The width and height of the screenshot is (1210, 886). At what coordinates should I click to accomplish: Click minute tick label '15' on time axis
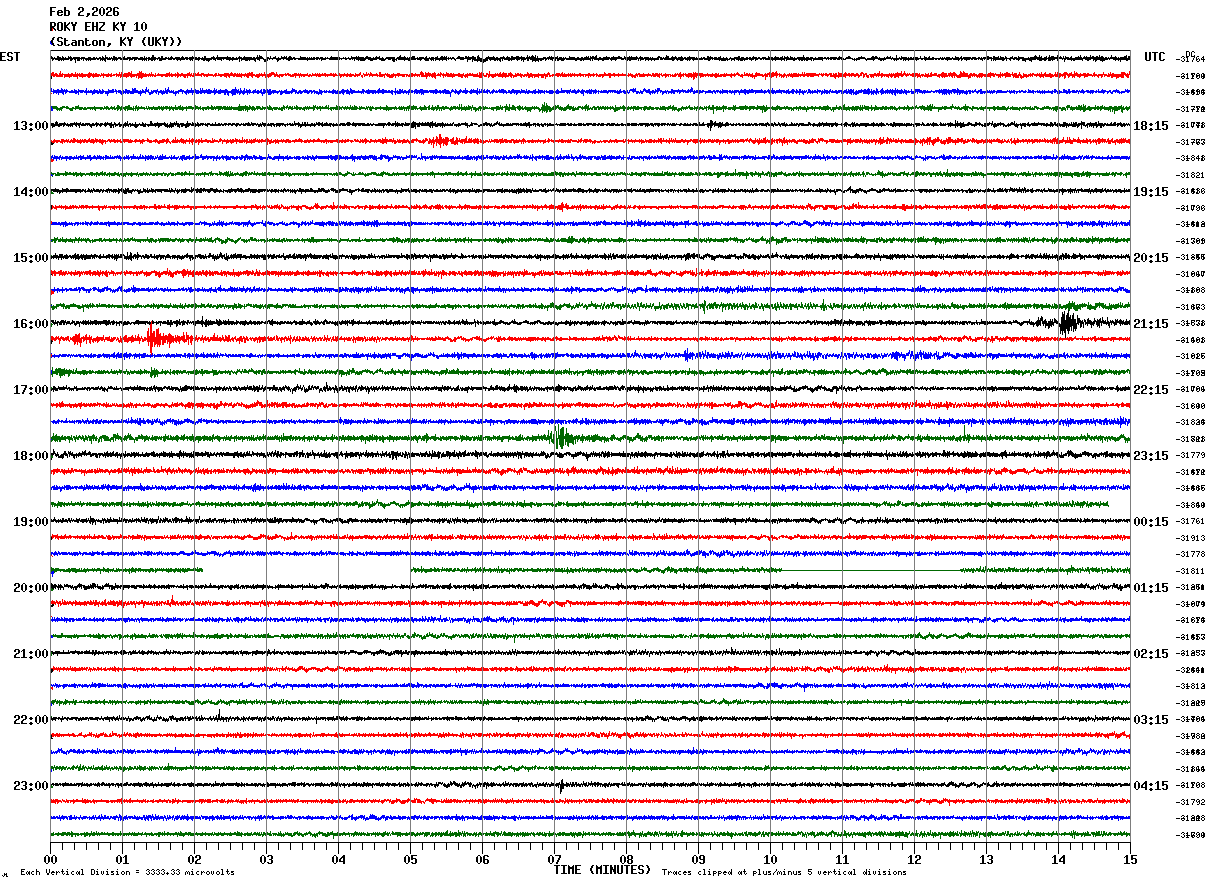pos(1130,860)
